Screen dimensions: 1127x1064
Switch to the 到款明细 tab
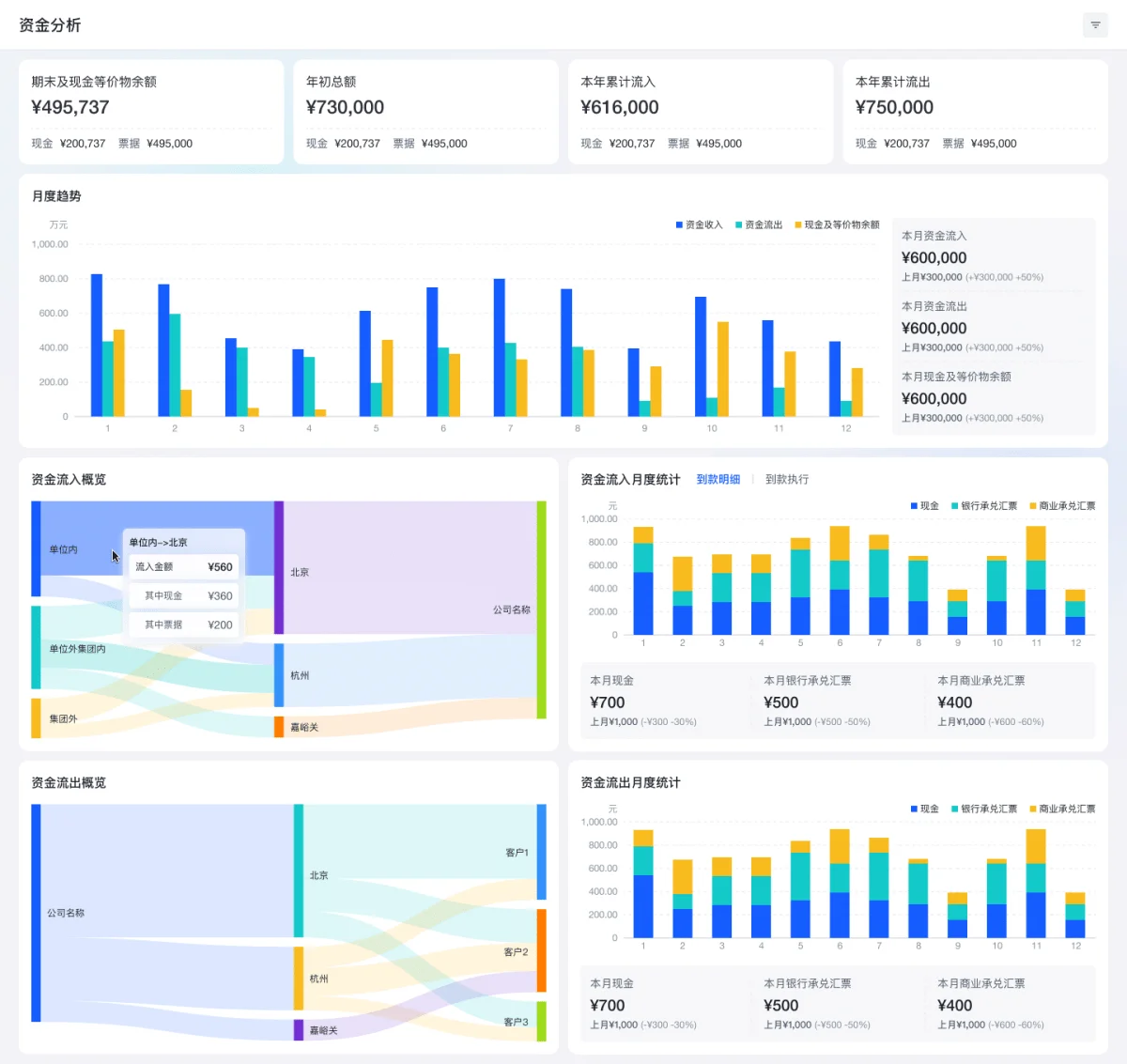point(718,480)
